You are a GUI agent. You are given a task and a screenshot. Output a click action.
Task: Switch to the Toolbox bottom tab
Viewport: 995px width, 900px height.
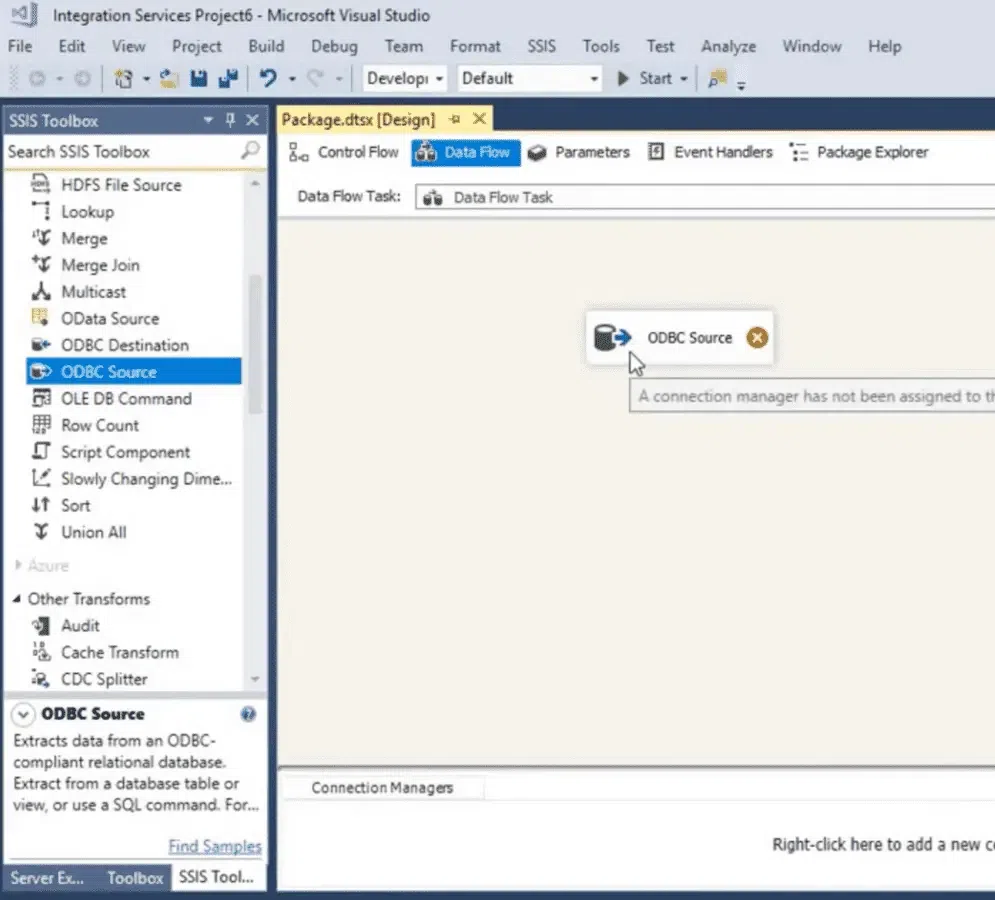[x=135, y=878]
